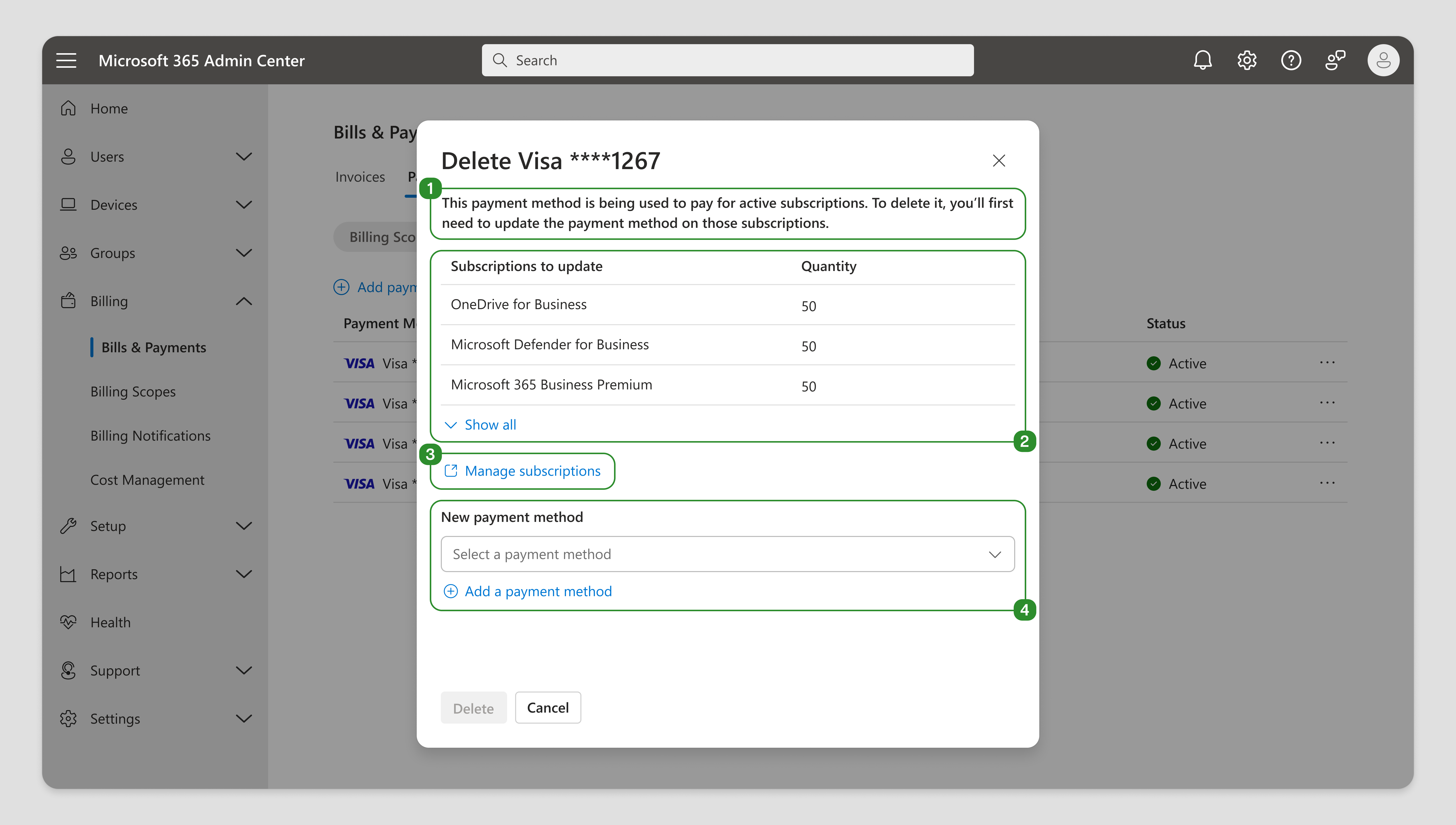Click the Home icon in sidebar
This screenshot has height=825, width=1456.
coord(68,108)
